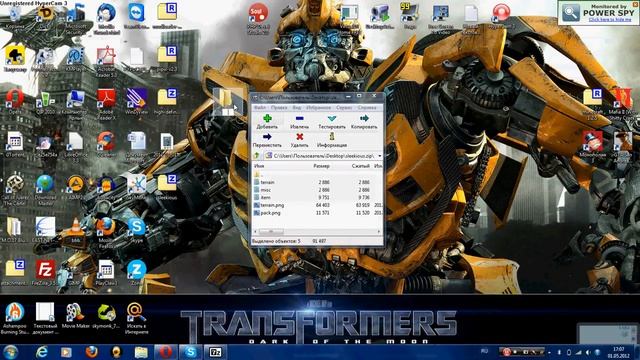Click the blue minus Extract button in 7-Zip
640x360 pixels.
pos(300,121)
